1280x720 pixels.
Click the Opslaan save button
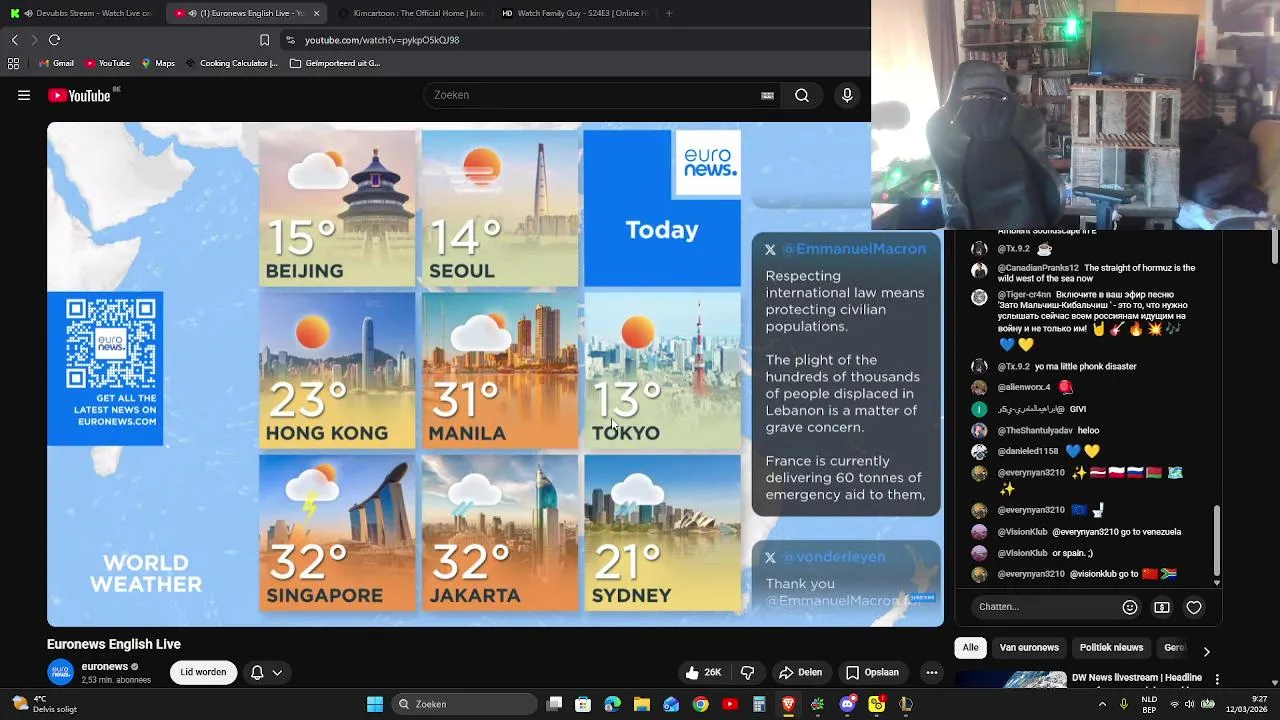tap(872, 673)
